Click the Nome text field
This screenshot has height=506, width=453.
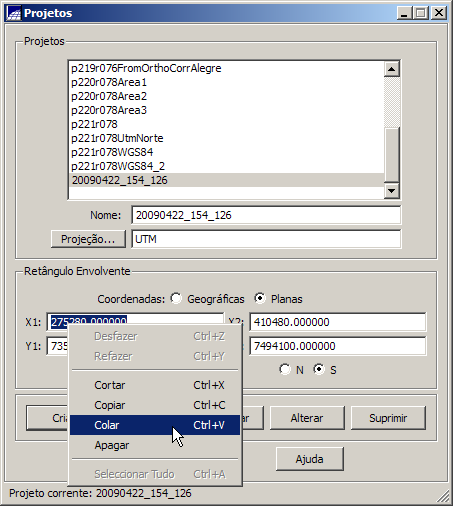[266, 215]
